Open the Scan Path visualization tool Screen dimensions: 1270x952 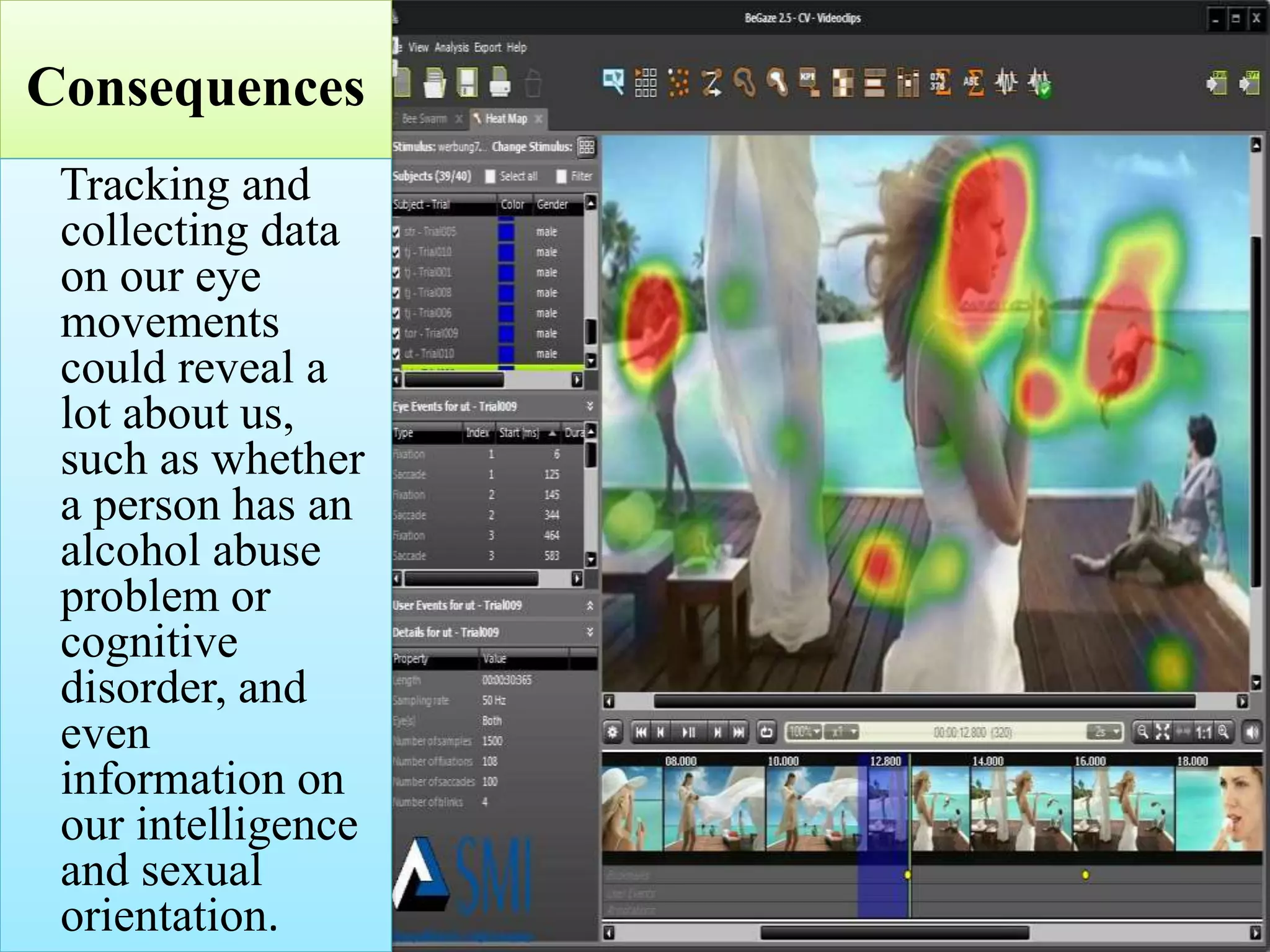712,83
